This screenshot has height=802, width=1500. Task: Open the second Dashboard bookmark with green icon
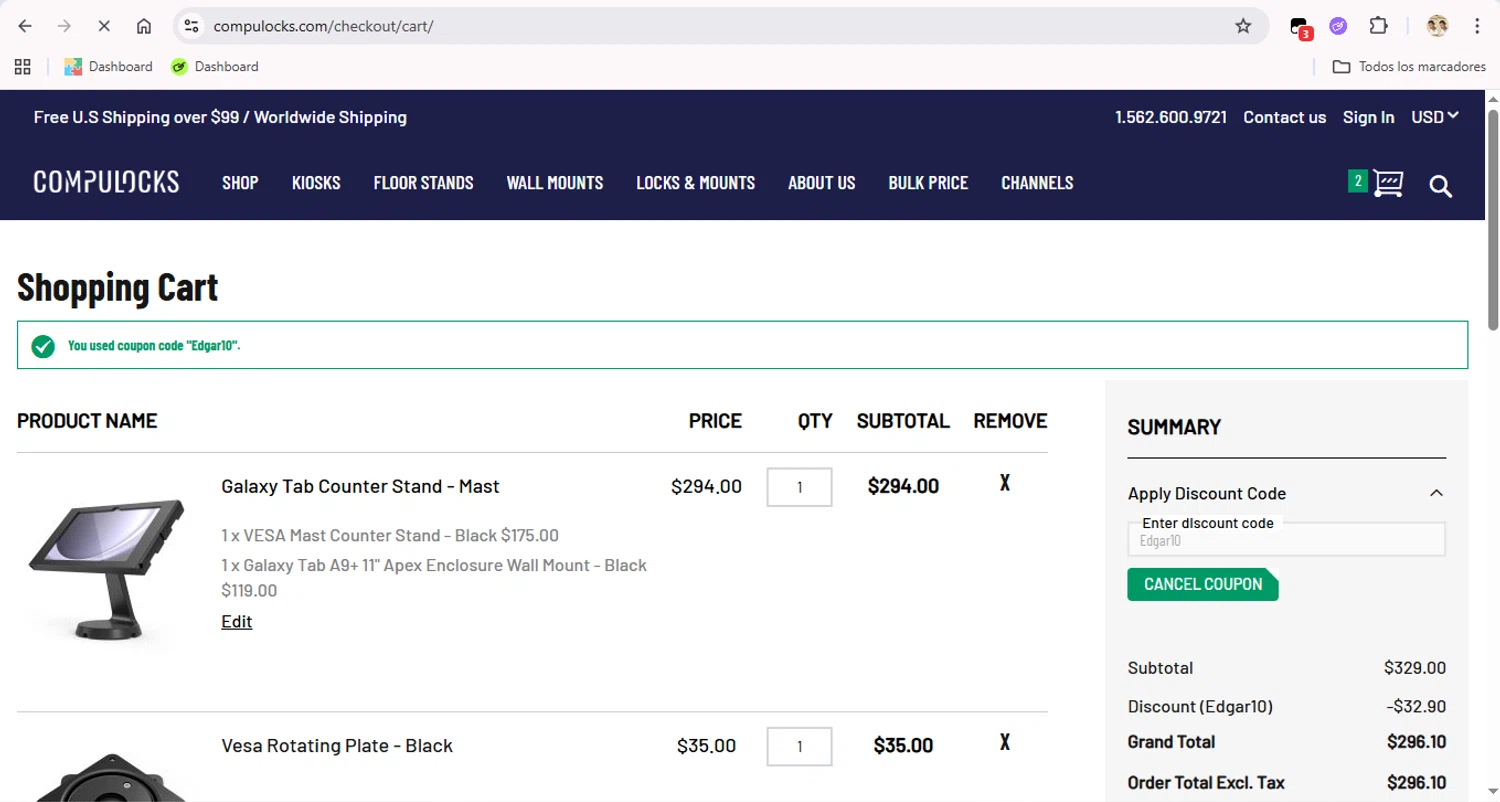[214, 66]
